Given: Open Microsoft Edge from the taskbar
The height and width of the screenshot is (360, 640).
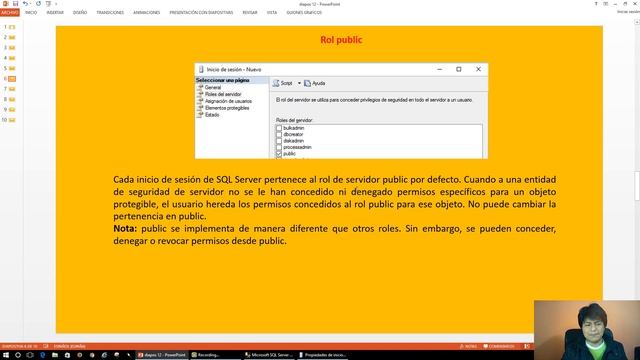Looking at the screenshot, I should [x=42, y=355].
